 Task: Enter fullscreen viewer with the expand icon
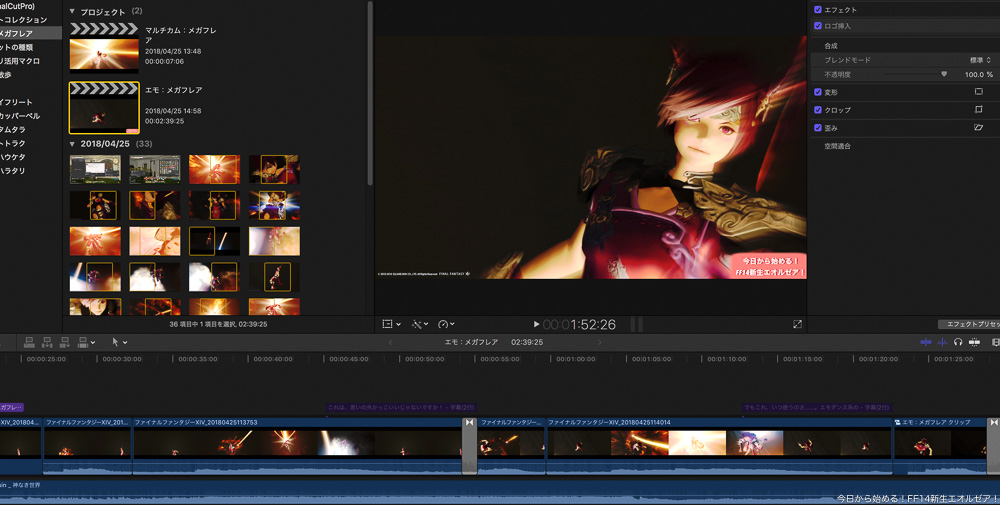[797, 325]
